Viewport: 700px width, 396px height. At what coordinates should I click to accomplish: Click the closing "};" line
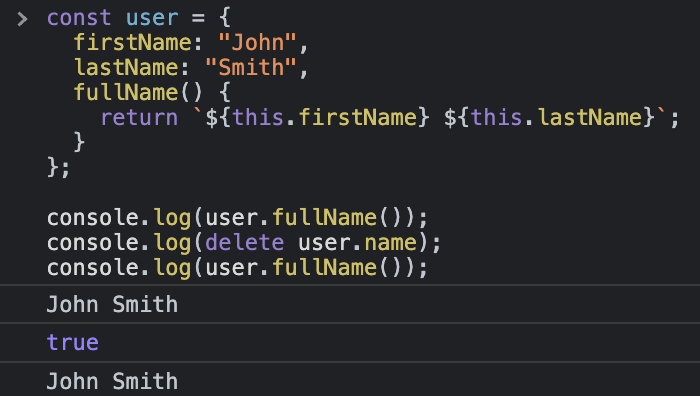click(58, 168)
